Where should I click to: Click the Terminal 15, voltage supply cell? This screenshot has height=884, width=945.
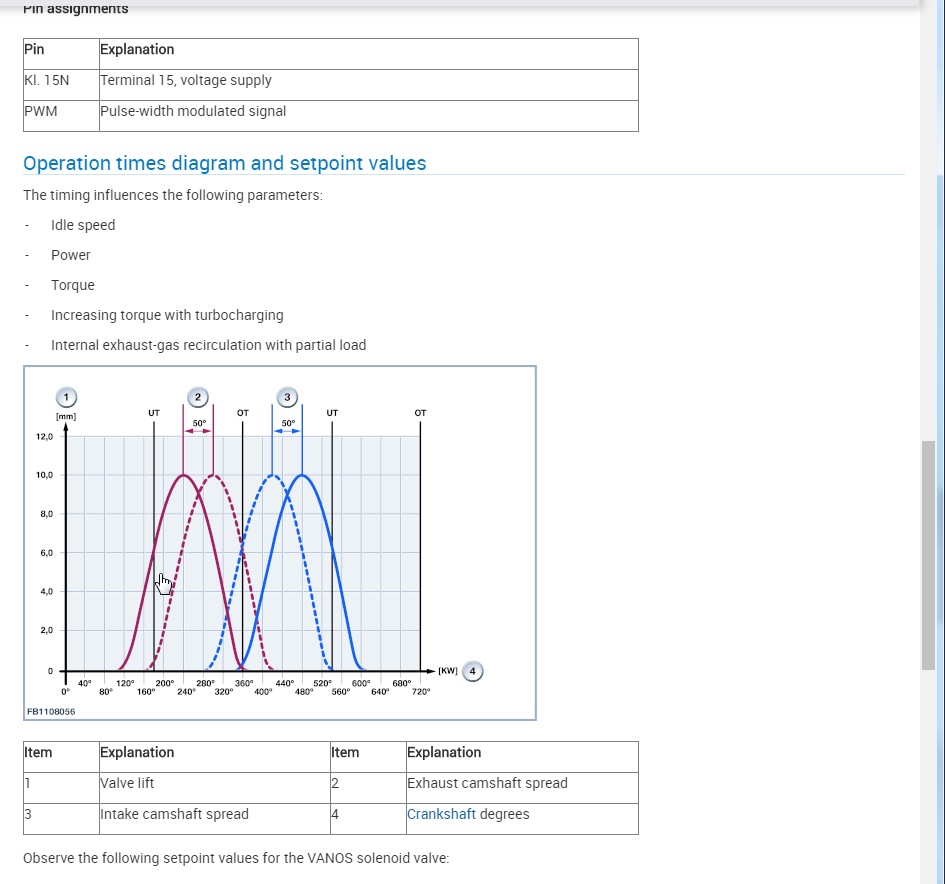[186, 80]
